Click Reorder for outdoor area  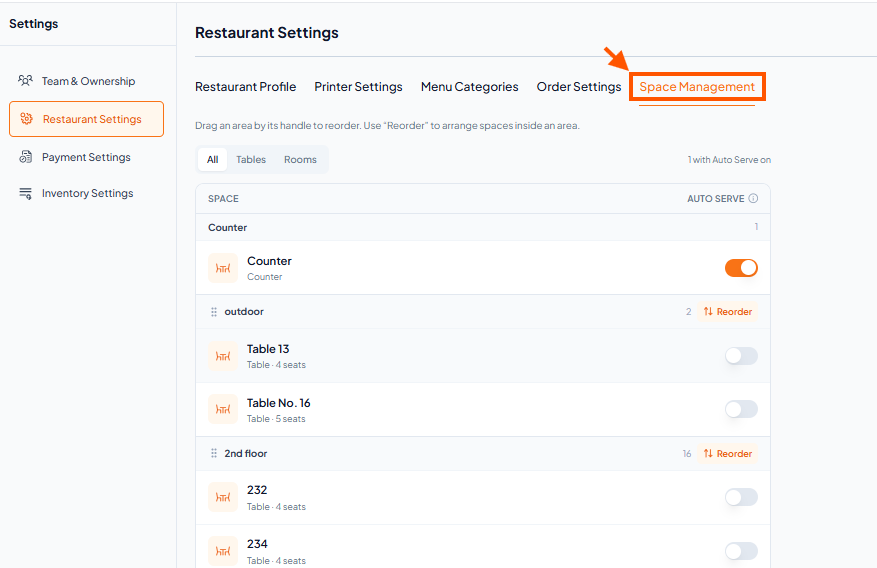[x=728, y=311]
